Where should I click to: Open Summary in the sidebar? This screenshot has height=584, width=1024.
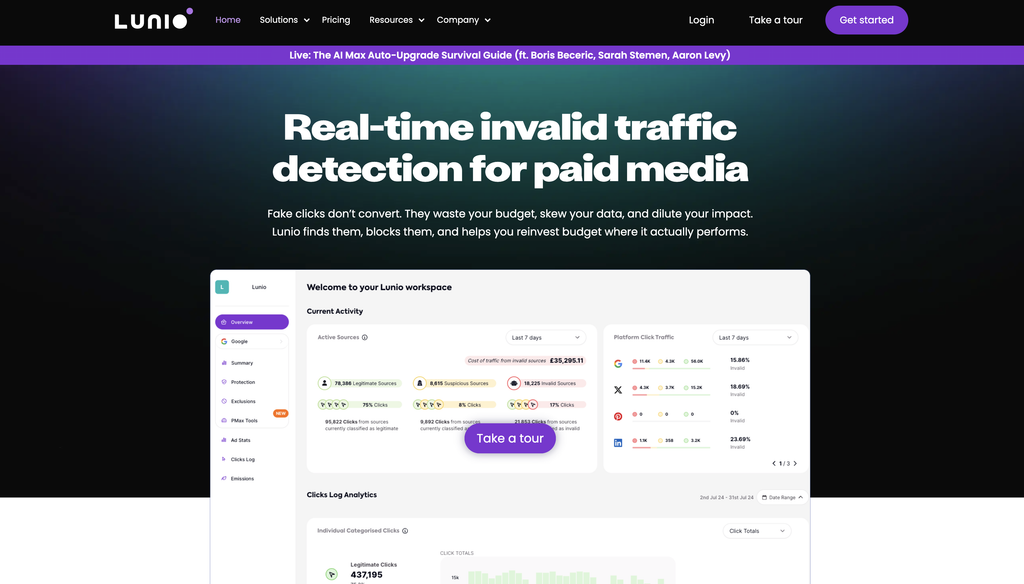tap(242, 363)
